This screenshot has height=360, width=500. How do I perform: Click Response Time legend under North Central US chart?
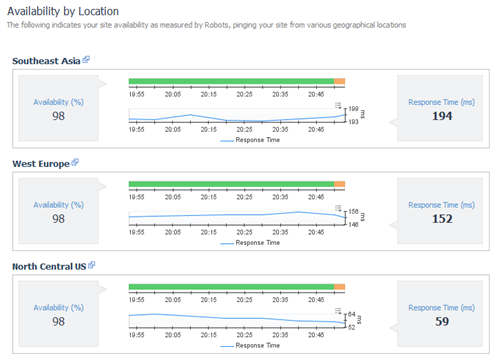[250, 345]
